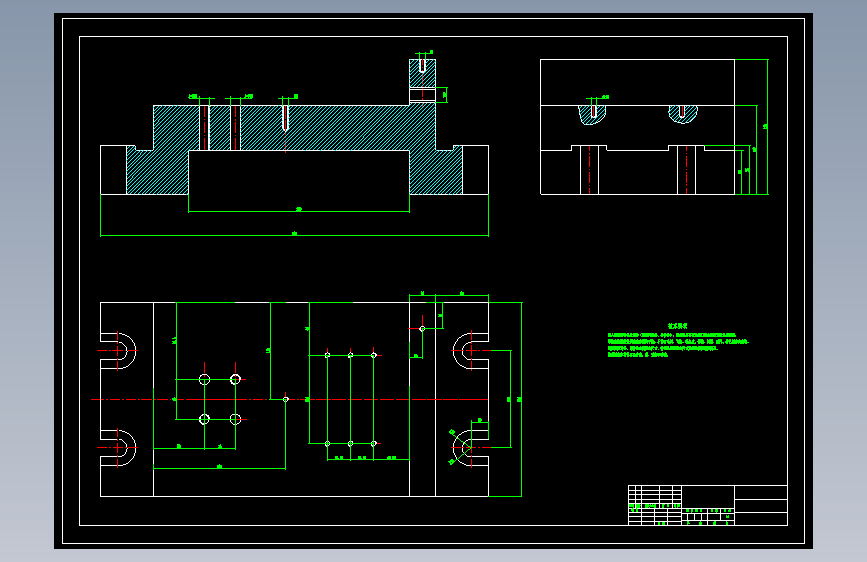Viewport: 867px width, 562px height.
Task: Select the upper-left U-shaped slot in the plan view
Action: tap(118, 351)
